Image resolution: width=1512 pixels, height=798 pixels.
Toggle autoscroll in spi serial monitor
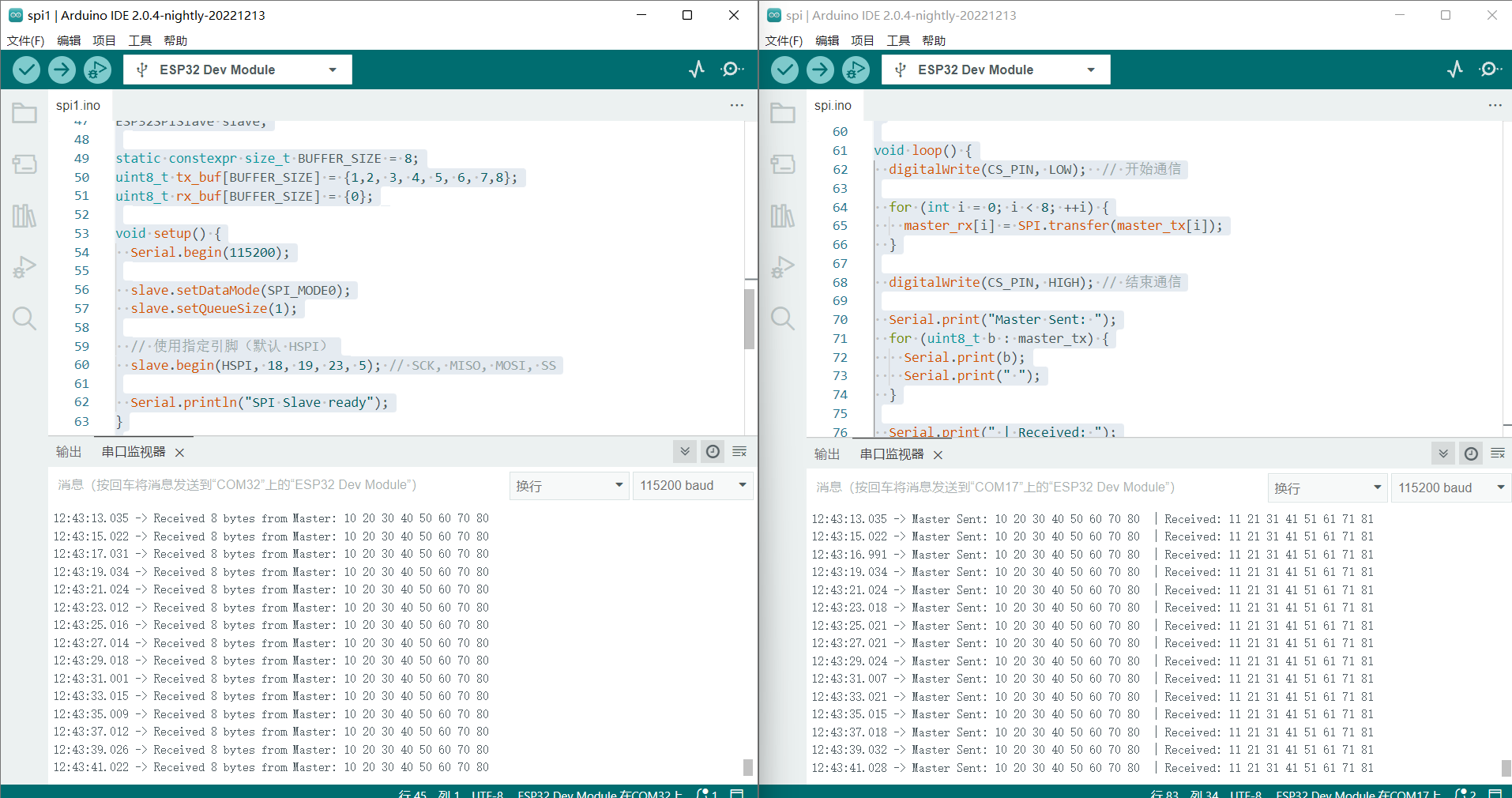[x=1443, y=454]
